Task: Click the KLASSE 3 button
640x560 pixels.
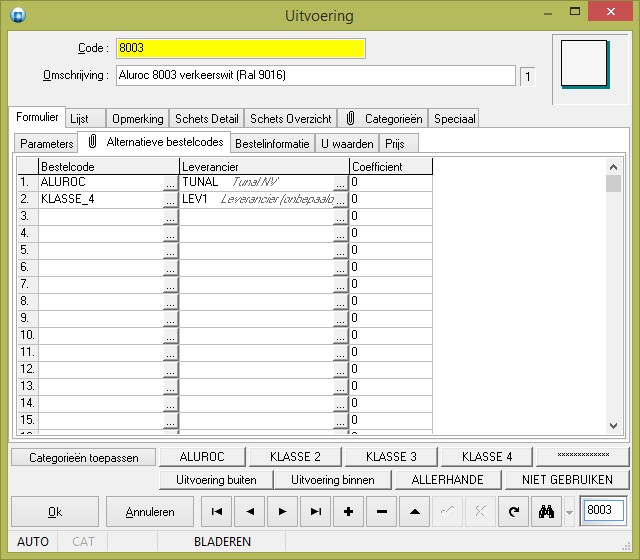Action: [x=391, y=457]
